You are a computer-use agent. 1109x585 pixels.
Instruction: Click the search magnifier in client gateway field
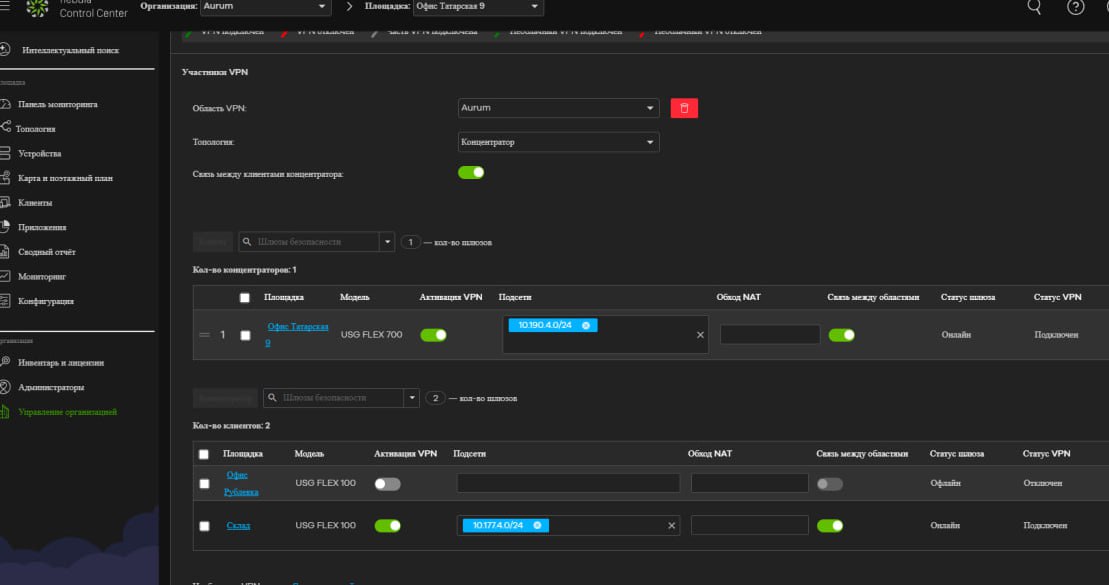point(272,398)
